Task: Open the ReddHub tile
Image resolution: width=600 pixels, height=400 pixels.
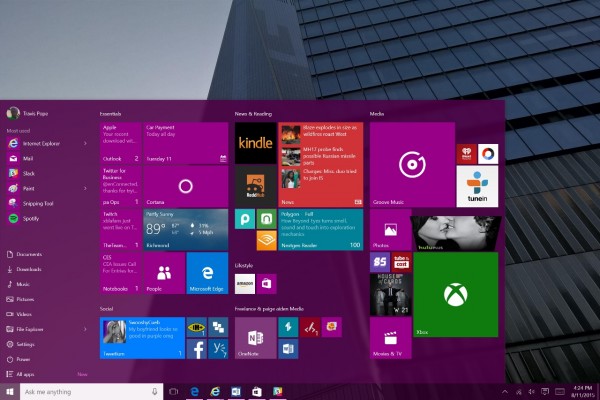Action: pyautogui.click(x=255, y=186)
